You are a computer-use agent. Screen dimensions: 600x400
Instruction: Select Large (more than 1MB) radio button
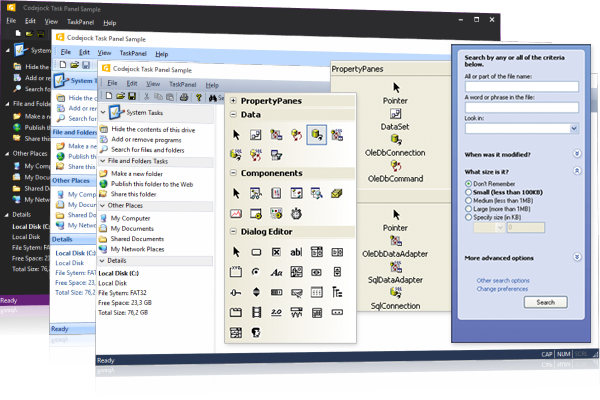(469, 207)
